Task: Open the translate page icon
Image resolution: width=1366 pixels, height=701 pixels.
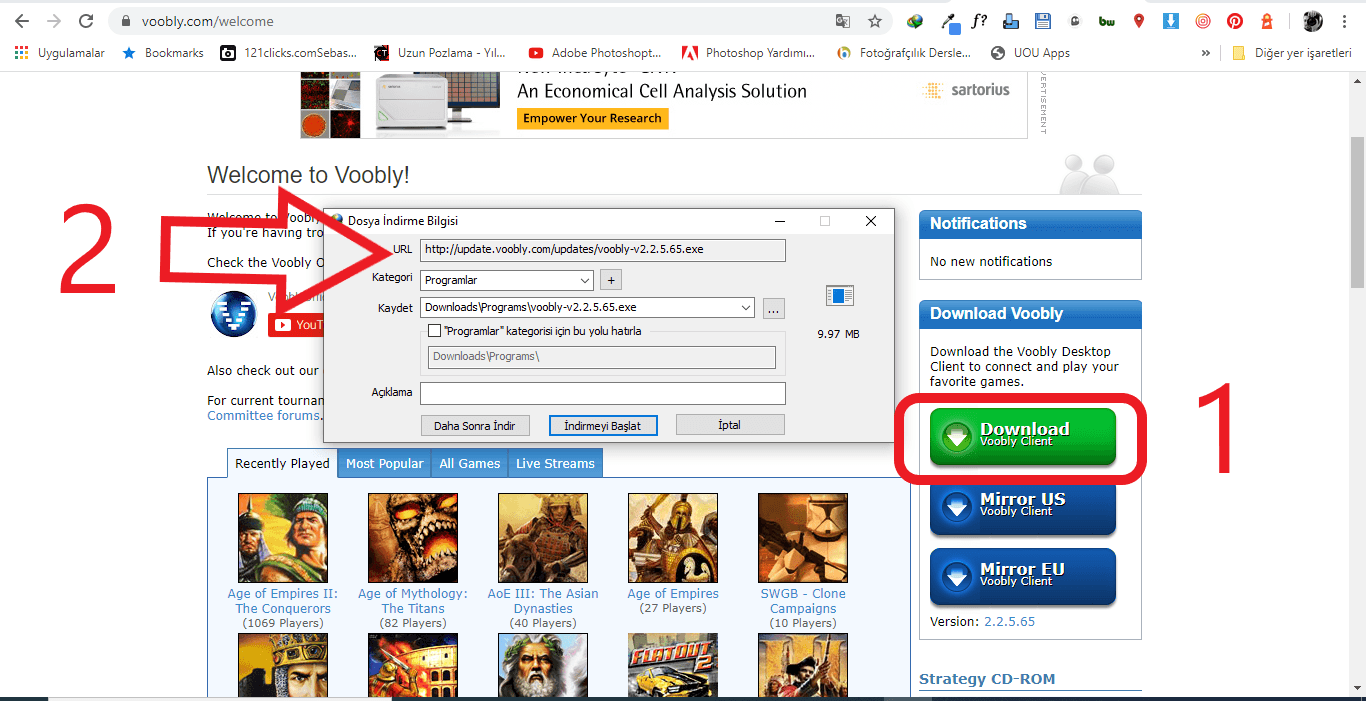Action: (x=843, y=21)
